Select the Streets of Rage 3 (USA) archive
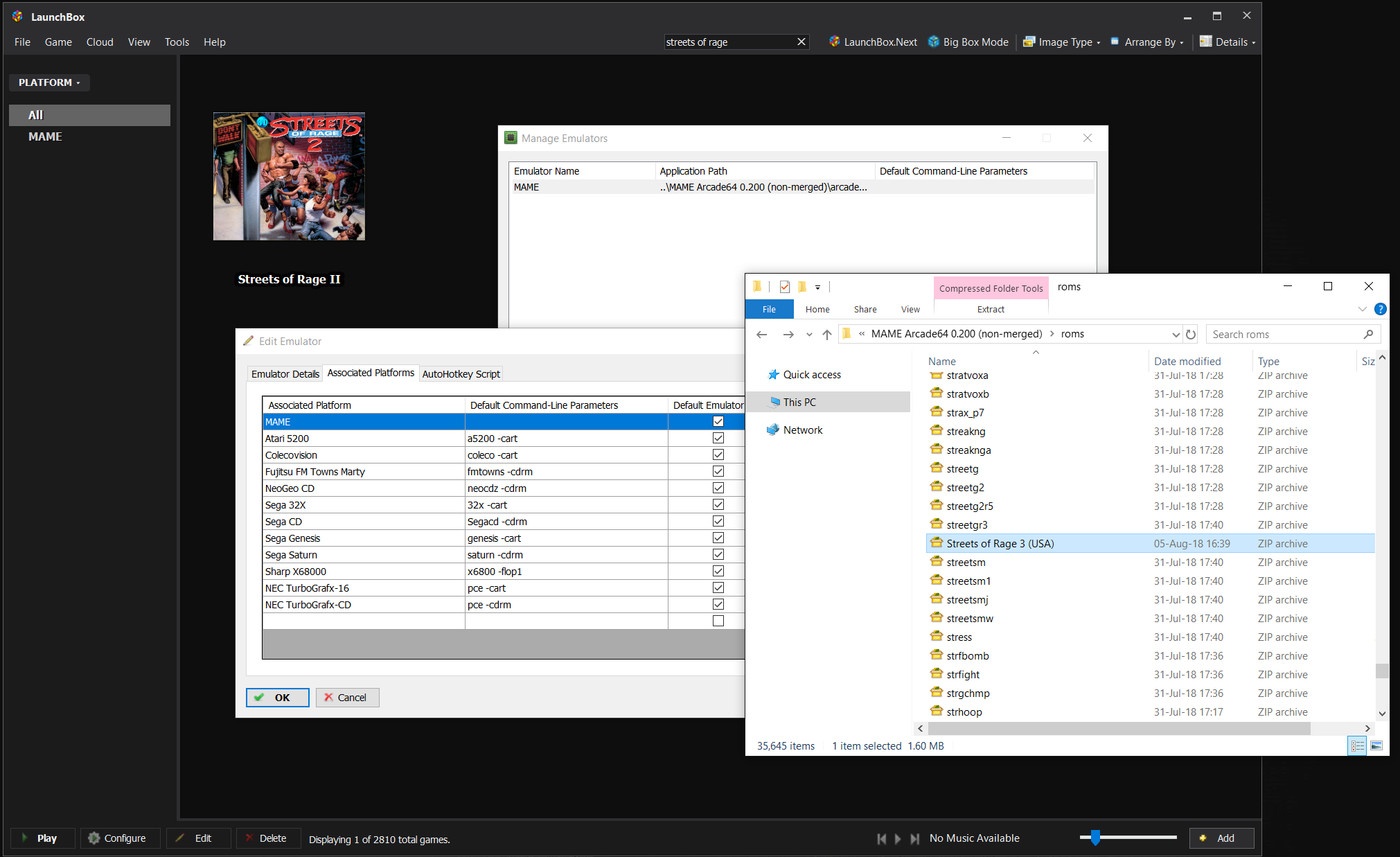 [1150, 544]
